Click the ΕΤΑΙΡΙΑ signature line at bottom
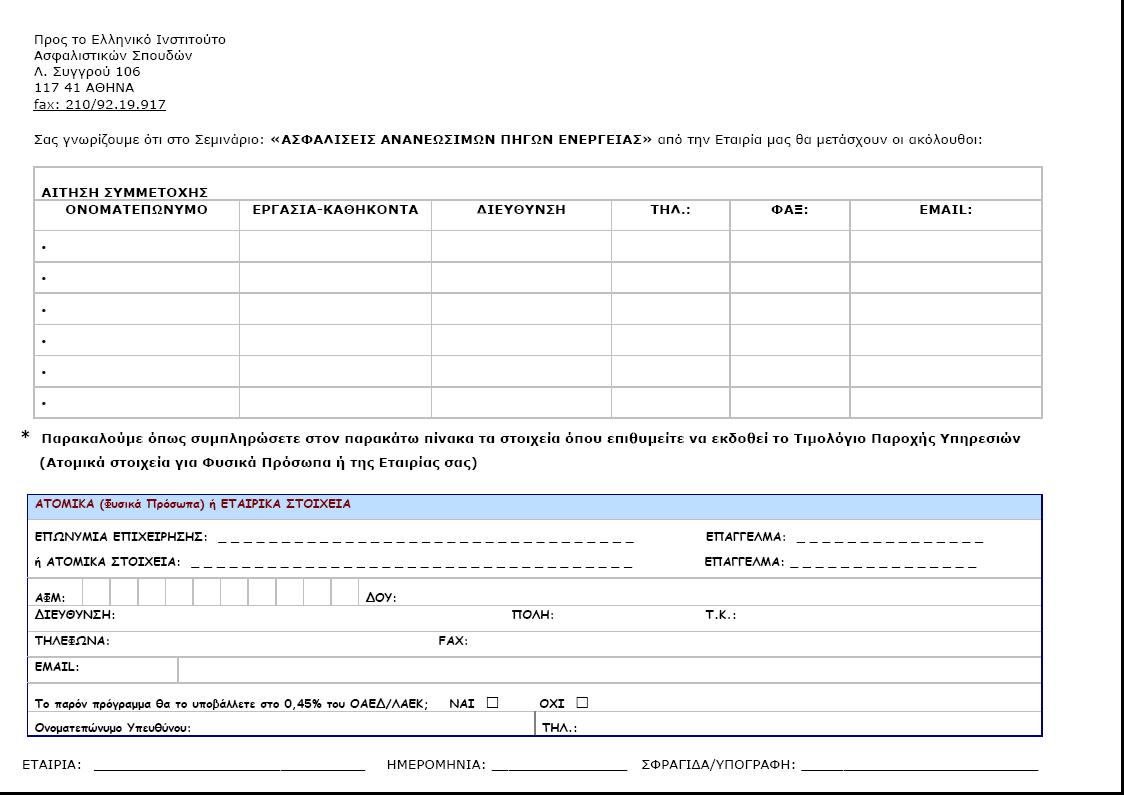Viewport: 1124px width, 795px height. tap(229, 765)
